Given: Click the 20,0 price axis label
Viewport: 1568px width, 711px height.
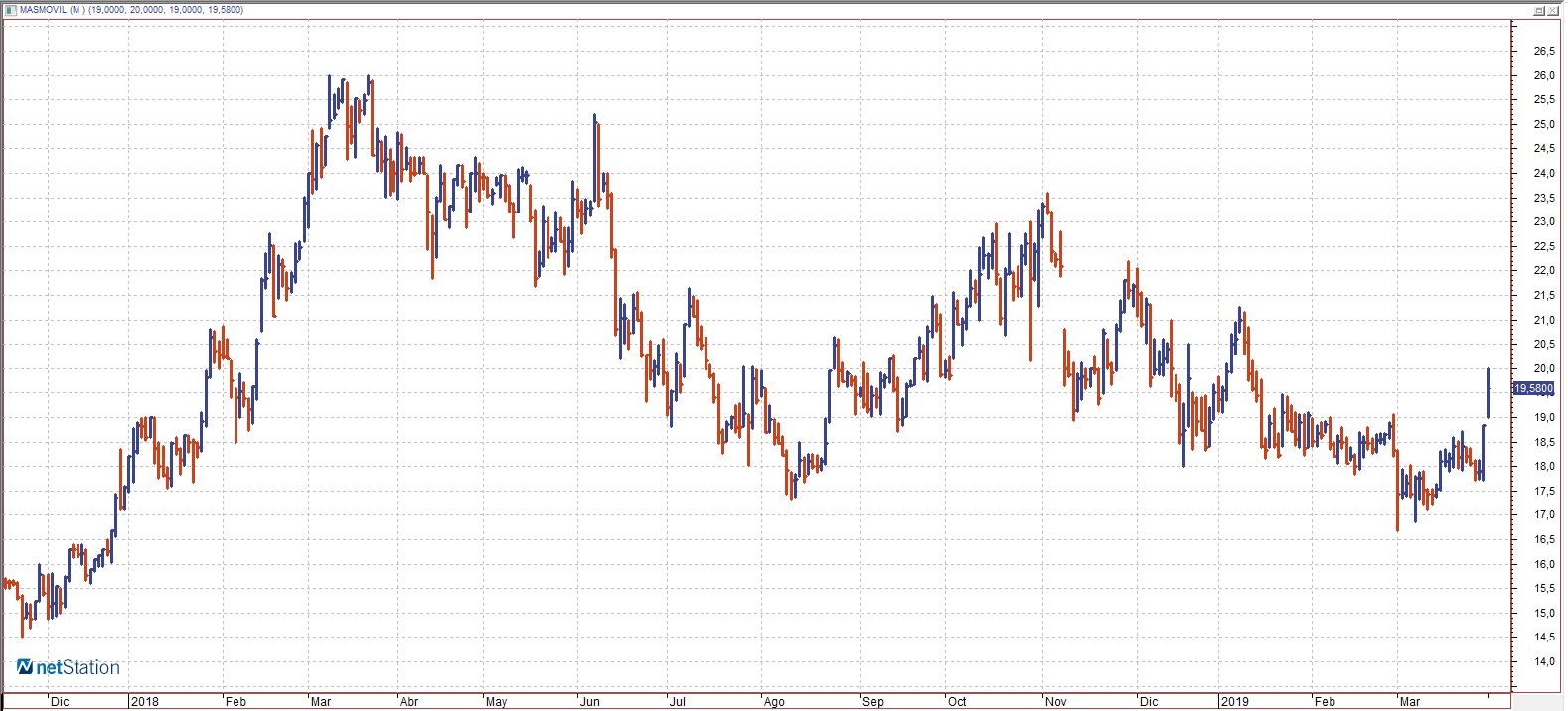Looking at the screenshot, I should pyautogui.click(x=1544, y=368).
